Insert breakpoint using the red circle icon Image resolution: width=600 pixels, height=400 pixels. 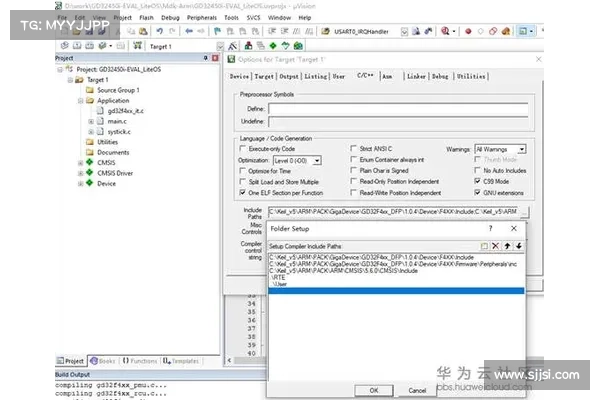click(x=468, y=31)
